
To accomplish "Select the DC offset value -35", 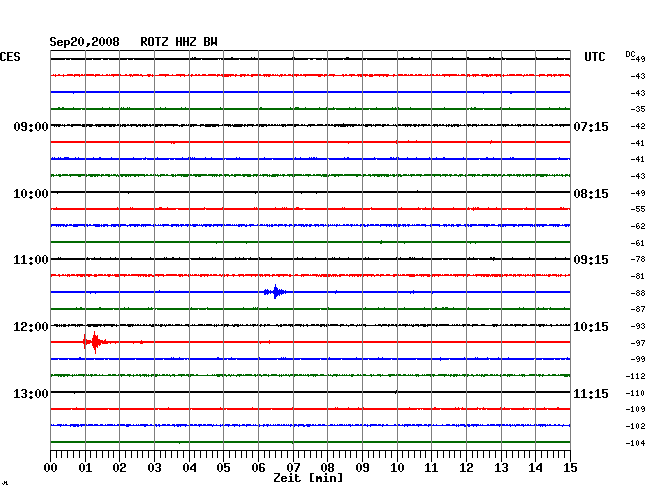I will [638, 109].
